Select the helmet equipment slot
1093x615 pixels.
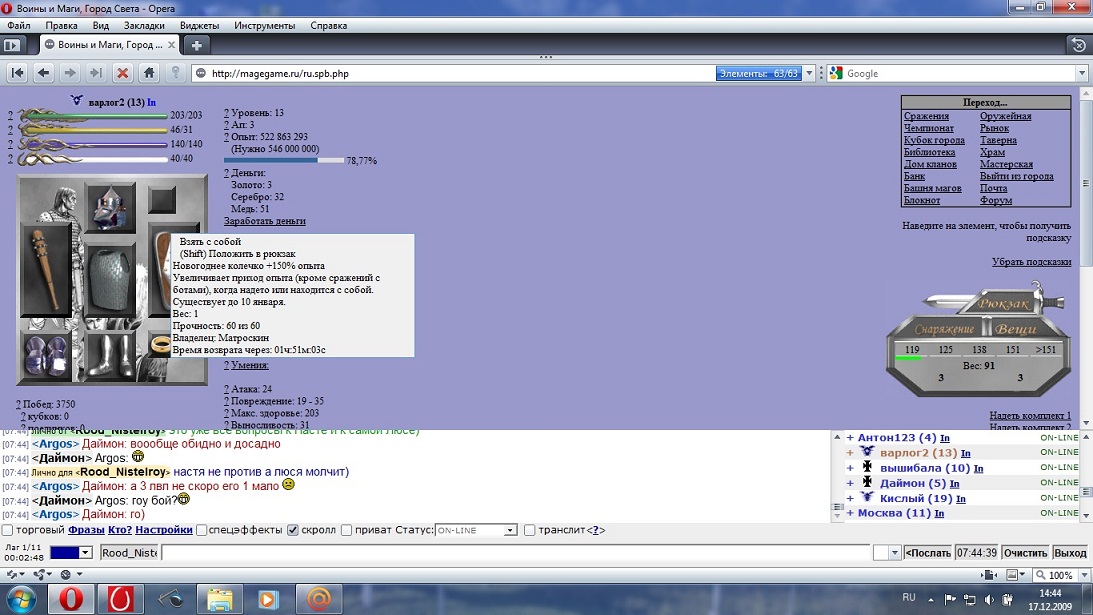[x=110, y=208]
